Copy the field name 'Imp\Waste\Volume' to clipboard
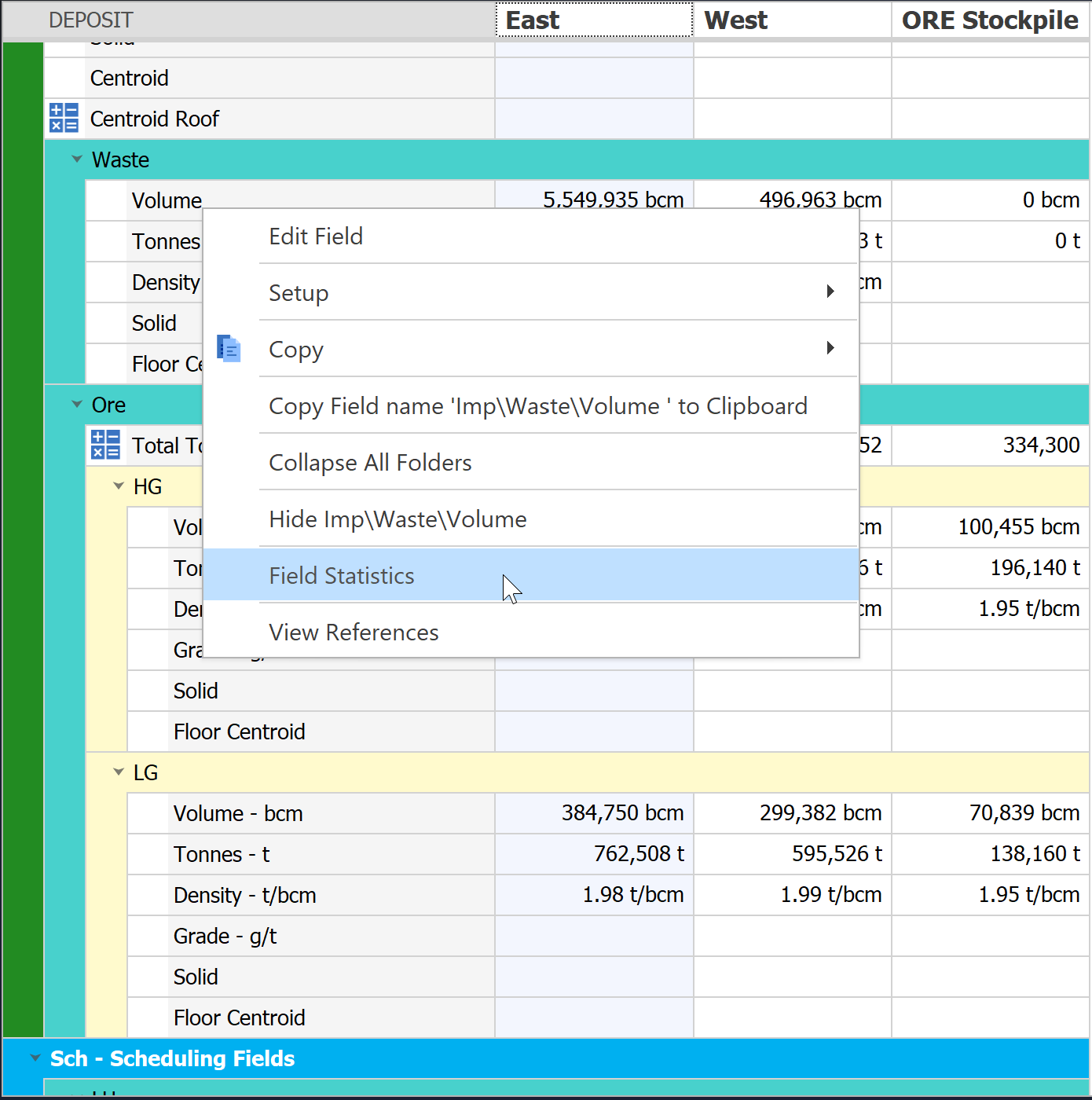Viewport: 1092px width, 1100px height. coord(537,405)
